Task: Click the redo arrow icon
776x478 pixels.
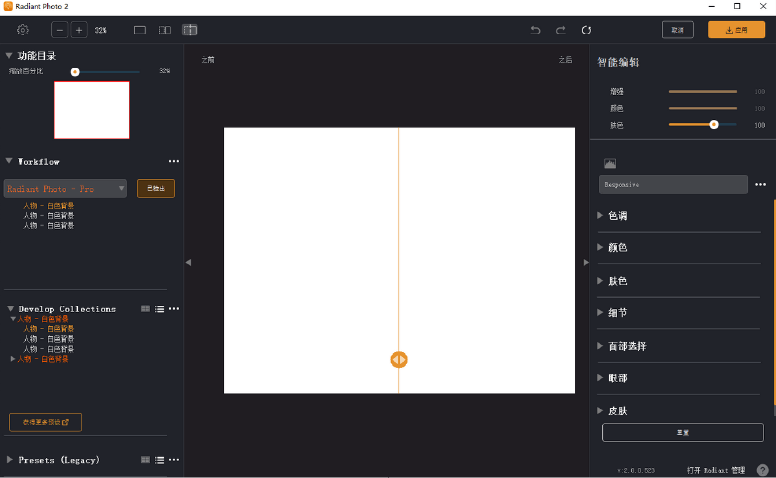Action: tap(560, 30)
